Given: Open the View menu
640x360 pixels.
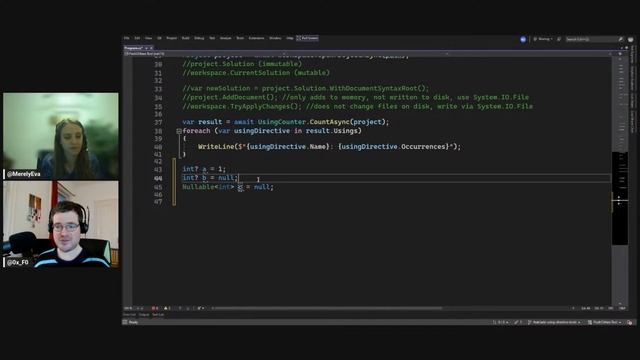Looking at the screenshot, I should pyautogui.click(x=149, y=38).
